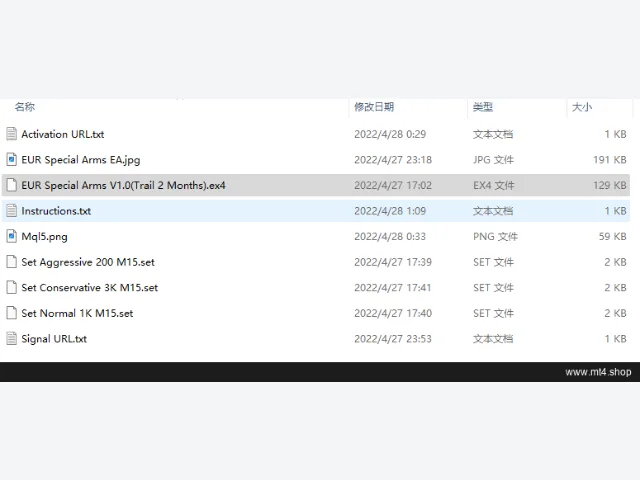
Task: Click the date 2022/4/28 1:09
Action: tap(390, 211)
